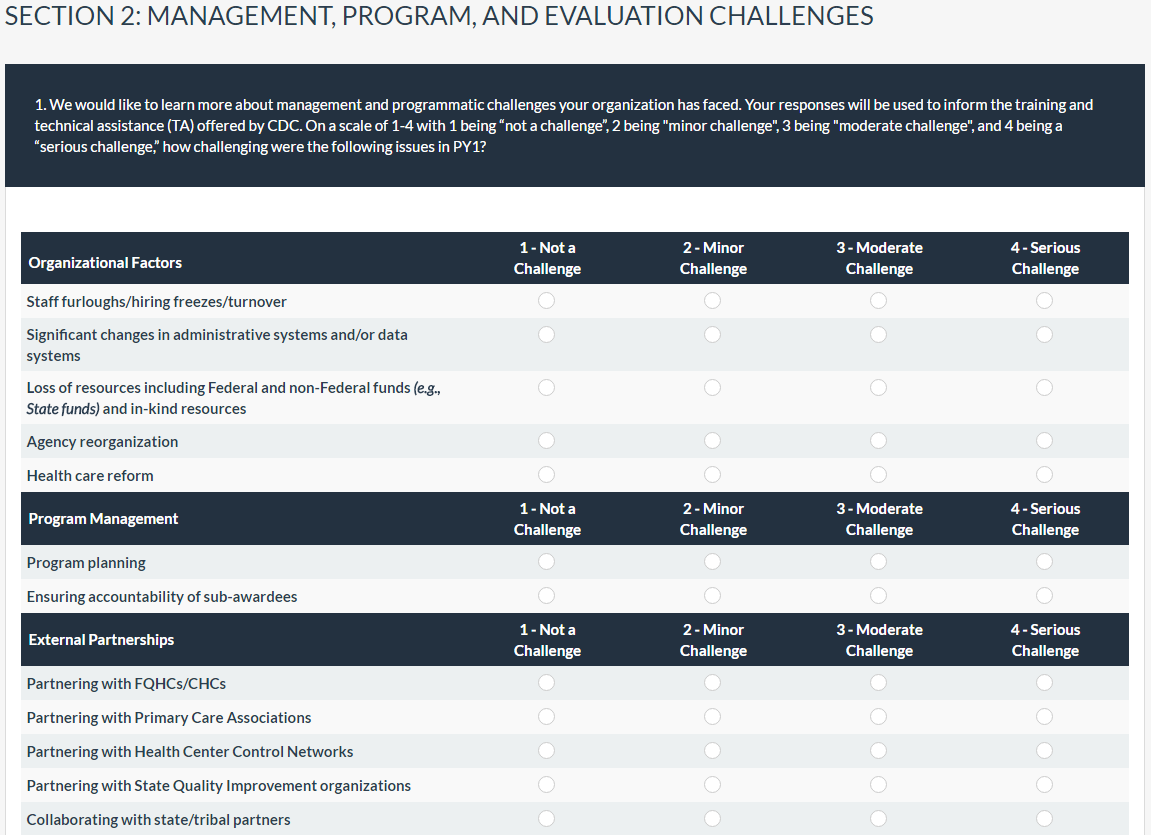Select Serious Challenge for Health Center Control Networks

[1044, 751]
